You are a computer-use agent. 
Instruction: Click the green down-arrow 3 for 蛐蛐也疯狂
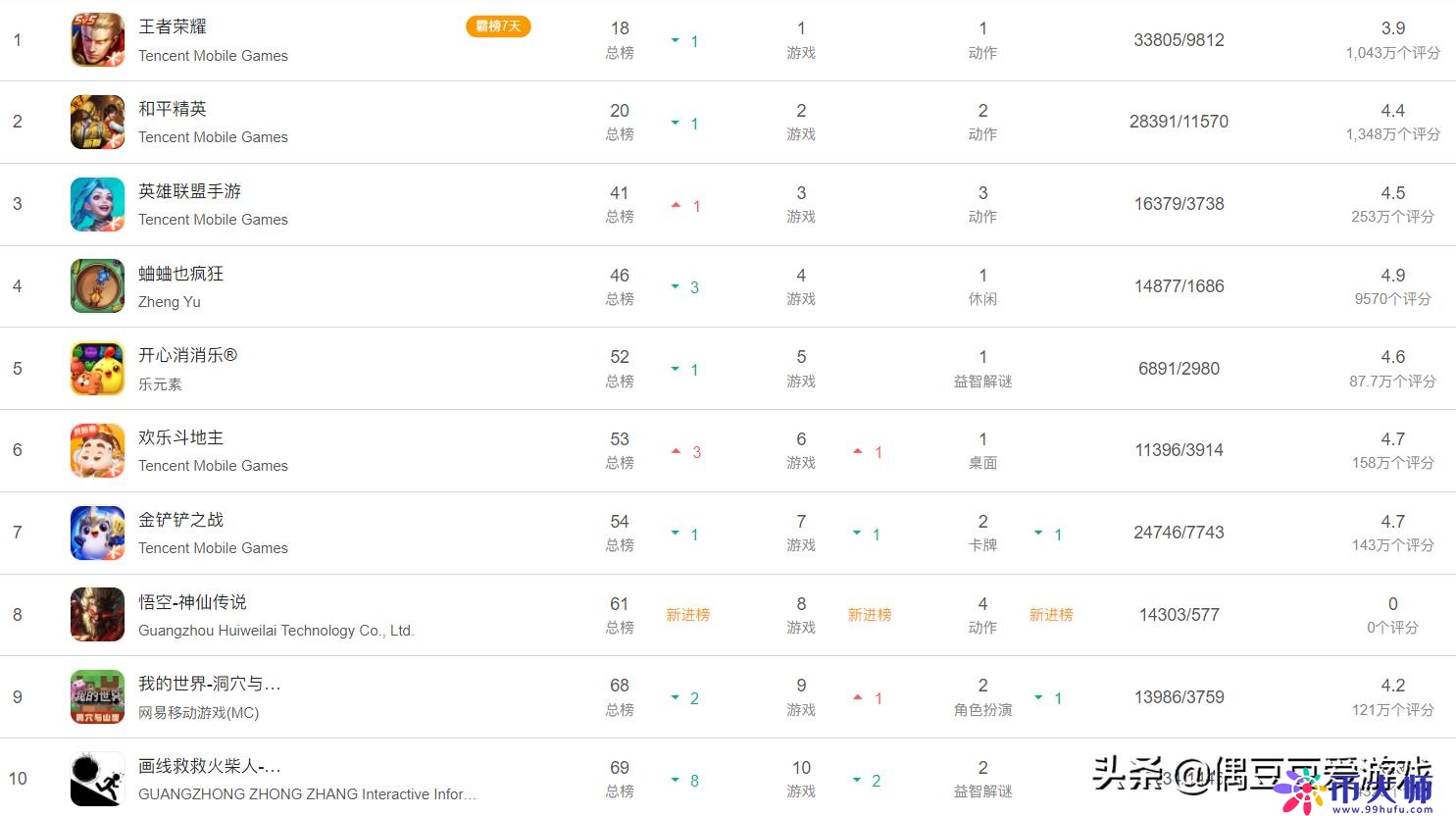[x=685, y=287]
